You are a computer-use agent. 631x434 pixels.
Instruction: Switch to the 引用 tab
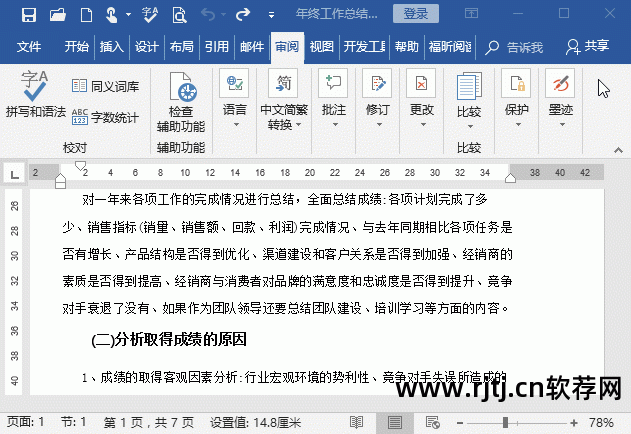[x=217, y=47]
